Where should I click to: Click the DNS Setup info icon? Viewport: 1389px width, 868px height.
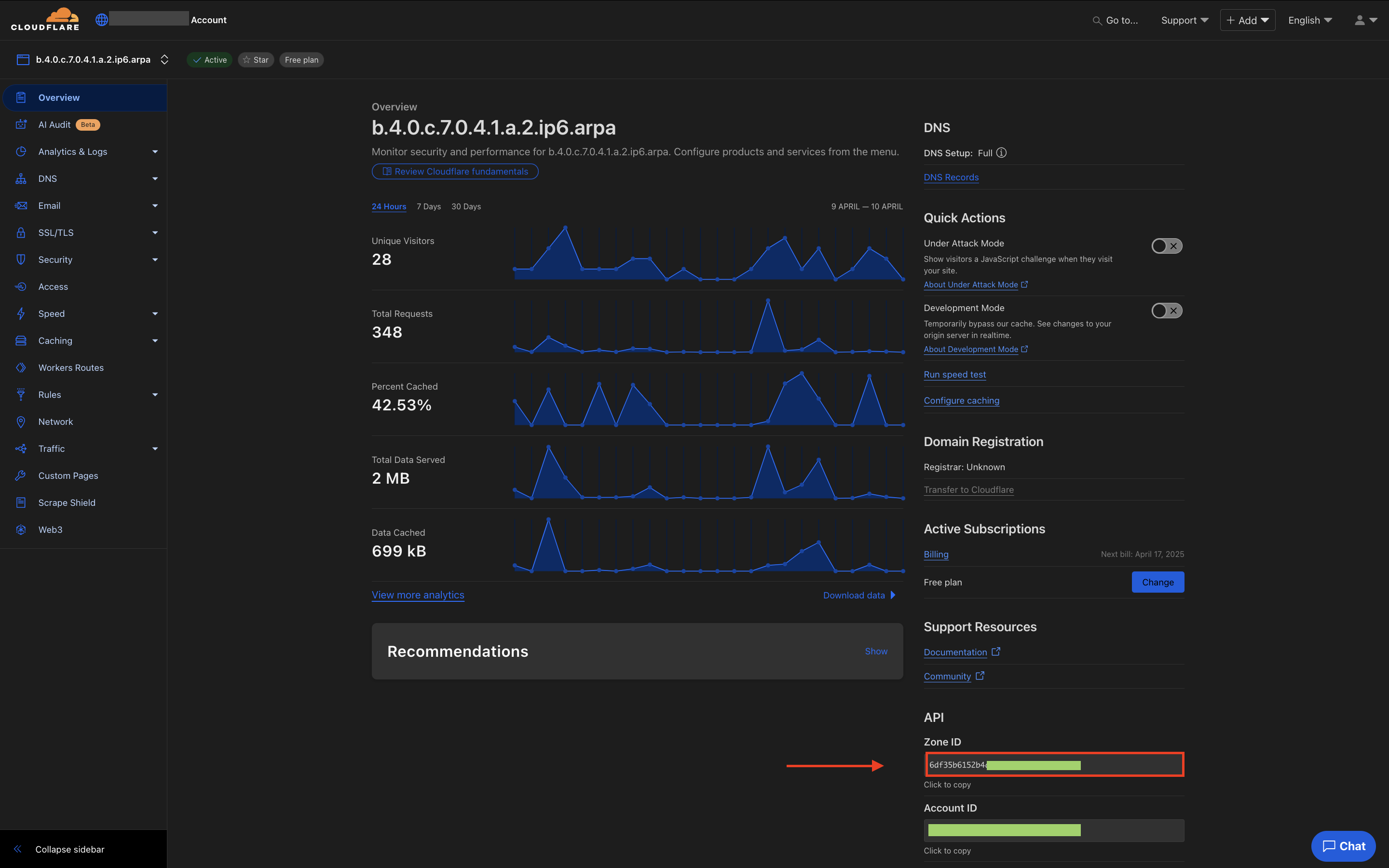pos(1002,153)
